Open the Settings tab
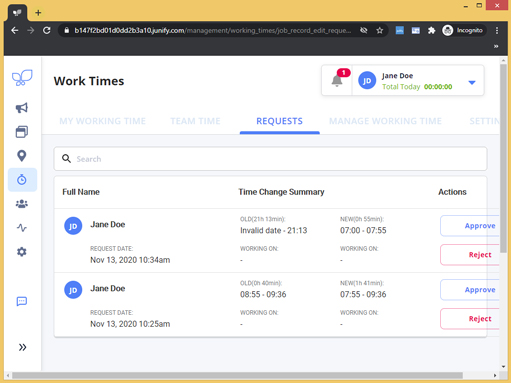Viewport: 511px width, 383px height. 484,121
